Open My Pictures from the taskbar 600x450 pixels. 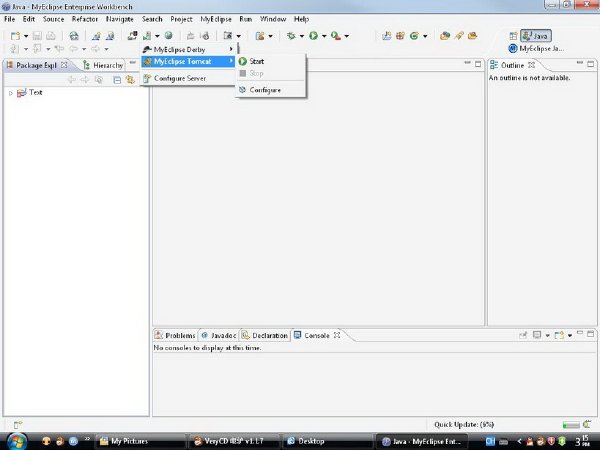point(140,441)
